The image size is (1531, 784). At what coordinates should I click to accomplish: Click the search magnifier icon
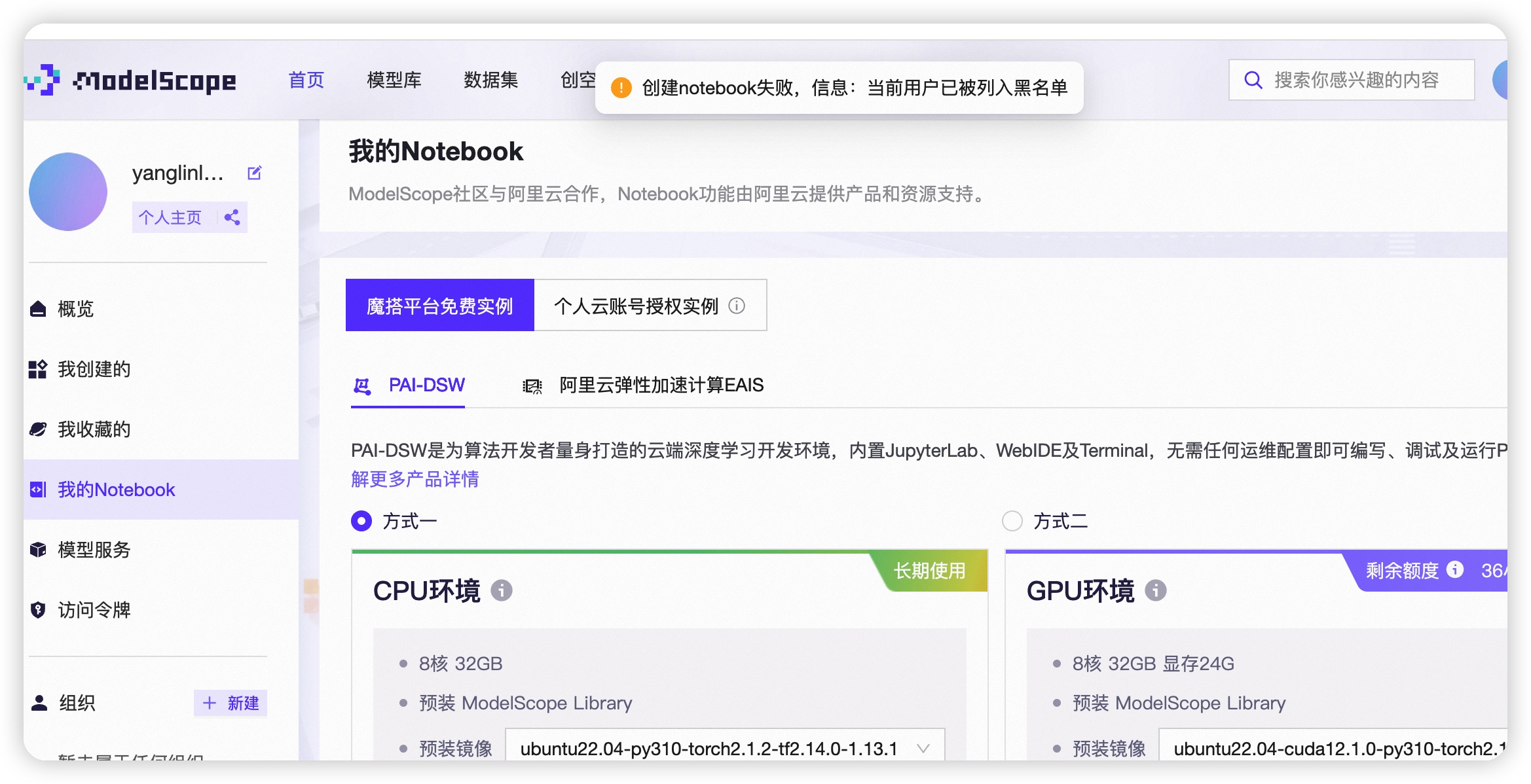click(1253, 80)
